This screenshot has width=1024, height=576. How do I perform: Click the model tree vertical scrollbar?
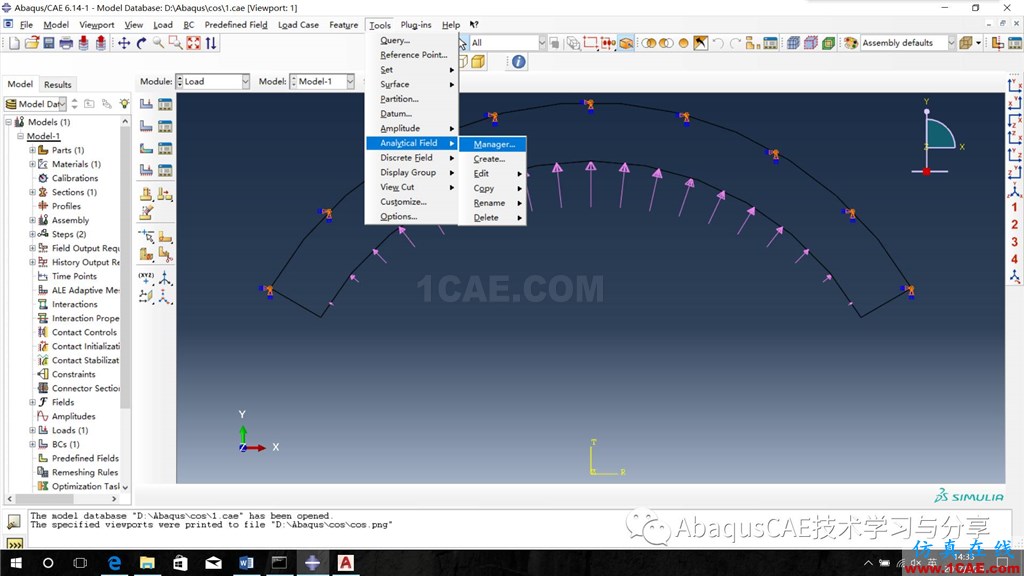click(125, 268)
